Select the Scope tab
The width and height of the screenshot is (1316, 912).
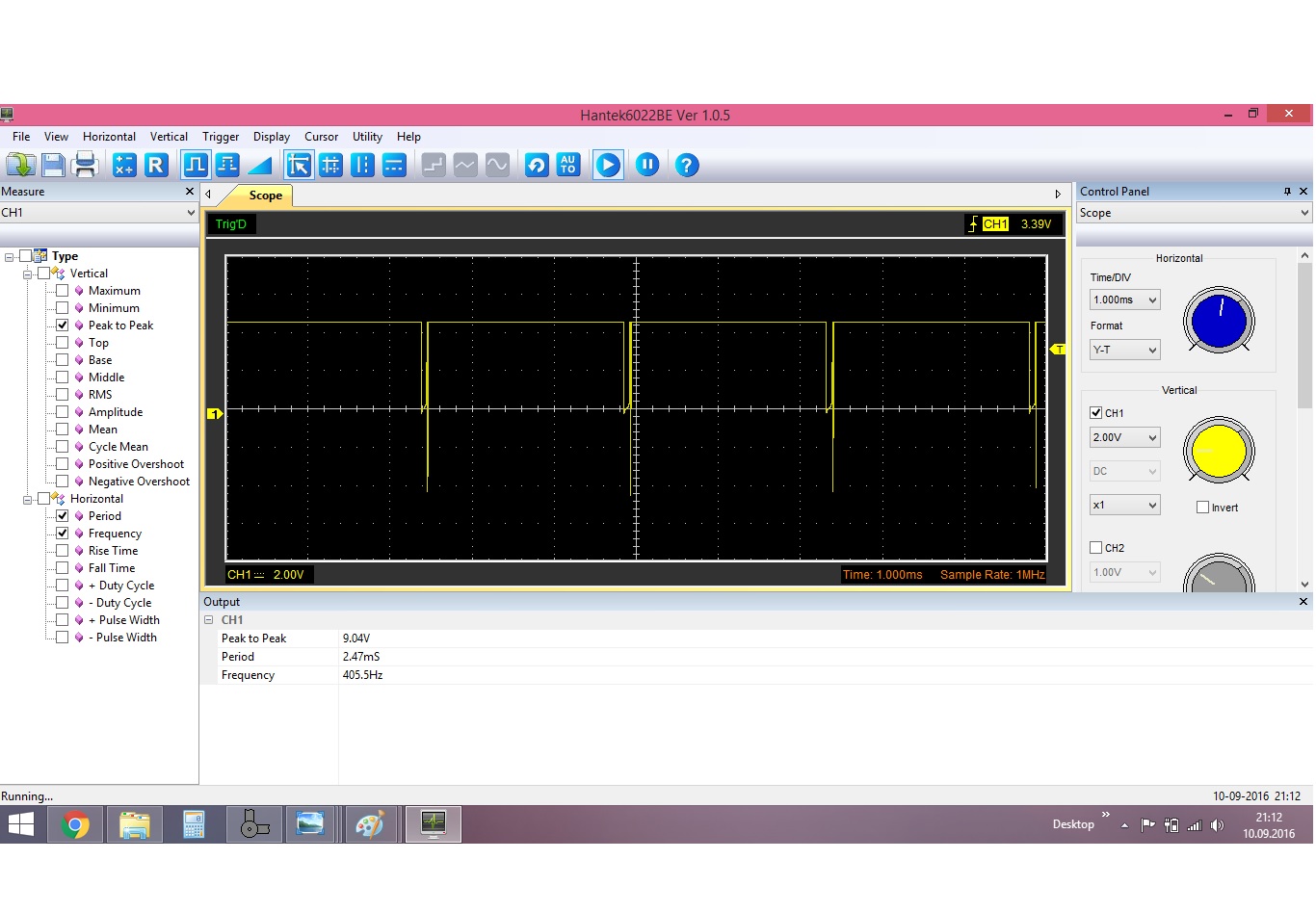tap(265, 195)
